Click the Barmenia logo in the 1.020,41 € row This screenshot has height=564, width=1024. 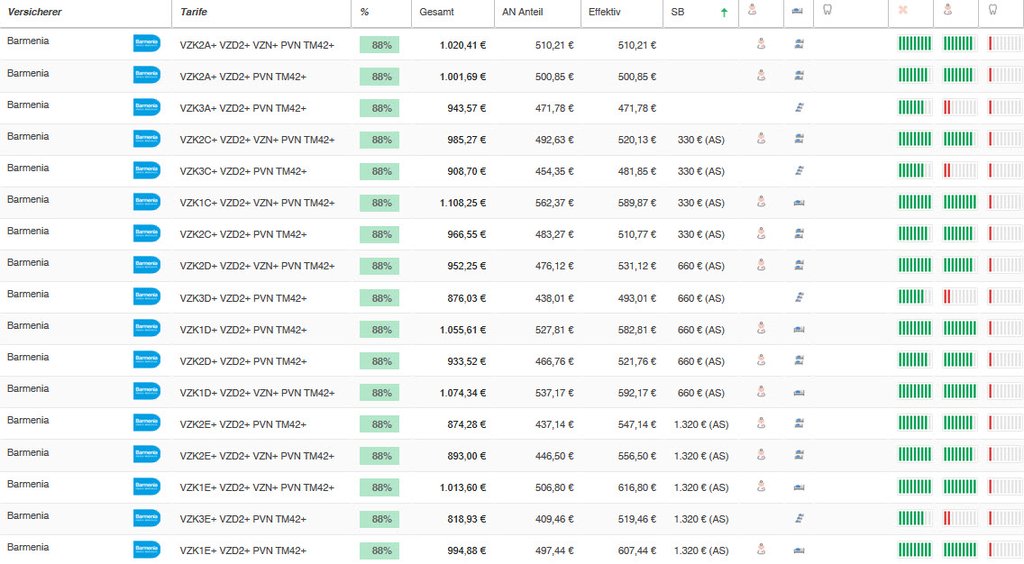click(147, 44)
